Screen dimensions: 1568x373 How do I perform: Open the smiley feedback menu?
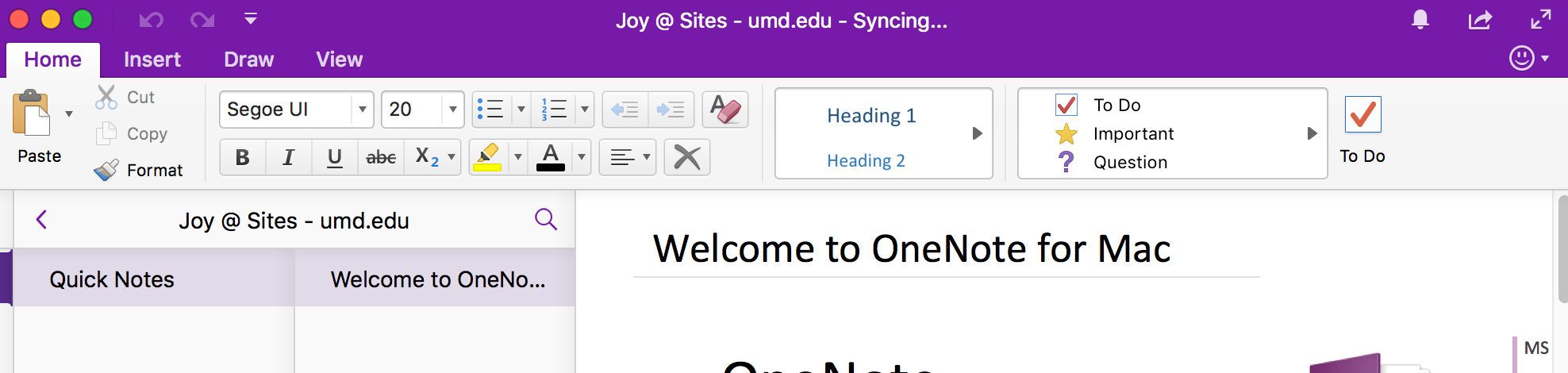(x=1528, y=58)
